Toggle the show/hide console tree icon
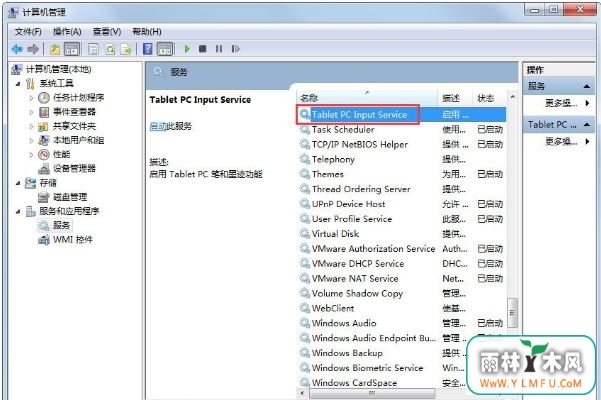Image resolution: width=601 pixels, height=400 pixels. click(x=72, y=49)
